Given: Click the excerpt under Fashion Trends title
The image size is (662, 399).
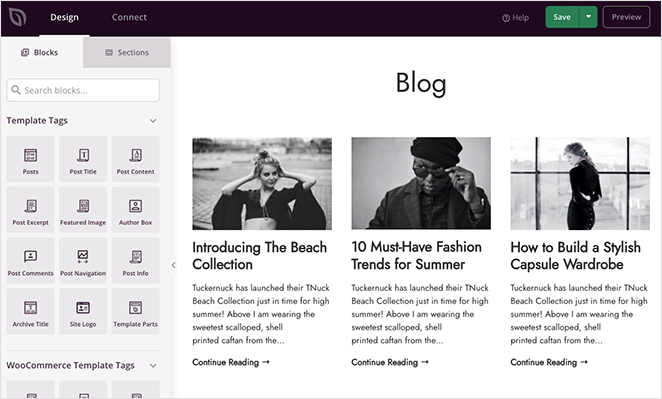Looking at the screenshot, I should [420, 314].
